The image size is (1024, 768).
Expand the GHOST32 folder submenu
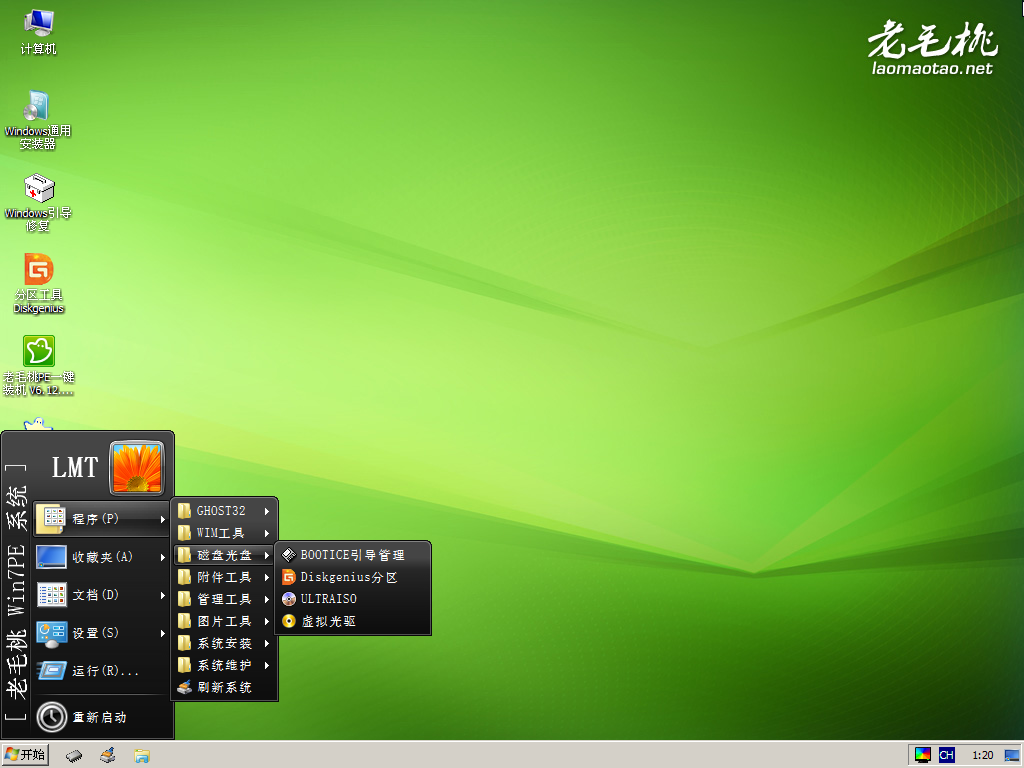[x=224, y=511]
